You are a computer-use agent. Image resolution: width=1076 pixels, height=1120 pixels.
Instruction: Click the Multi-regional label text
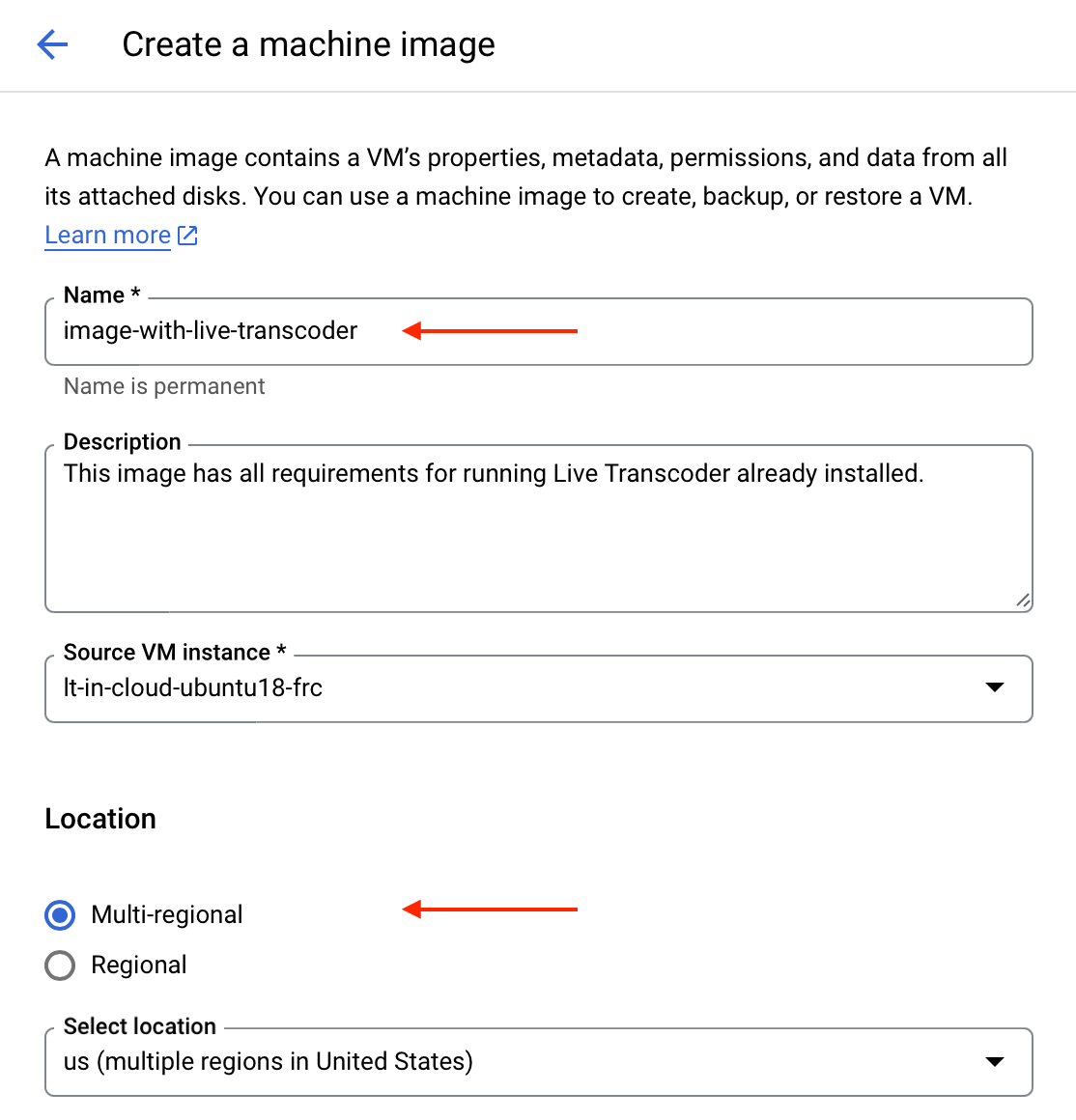click(x=167, y=915)
